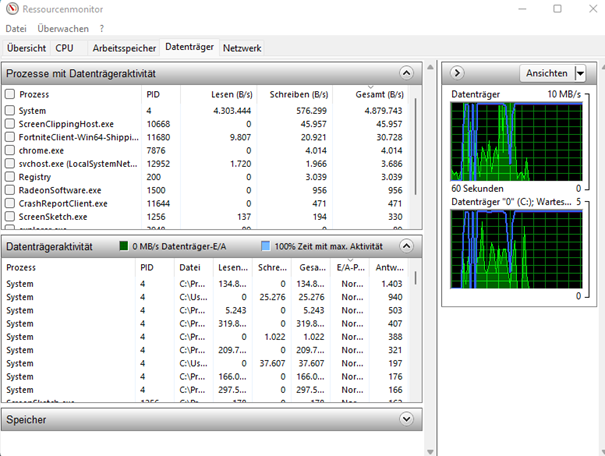Switch to the Arbeitsspeicher tab

(124, 48)
